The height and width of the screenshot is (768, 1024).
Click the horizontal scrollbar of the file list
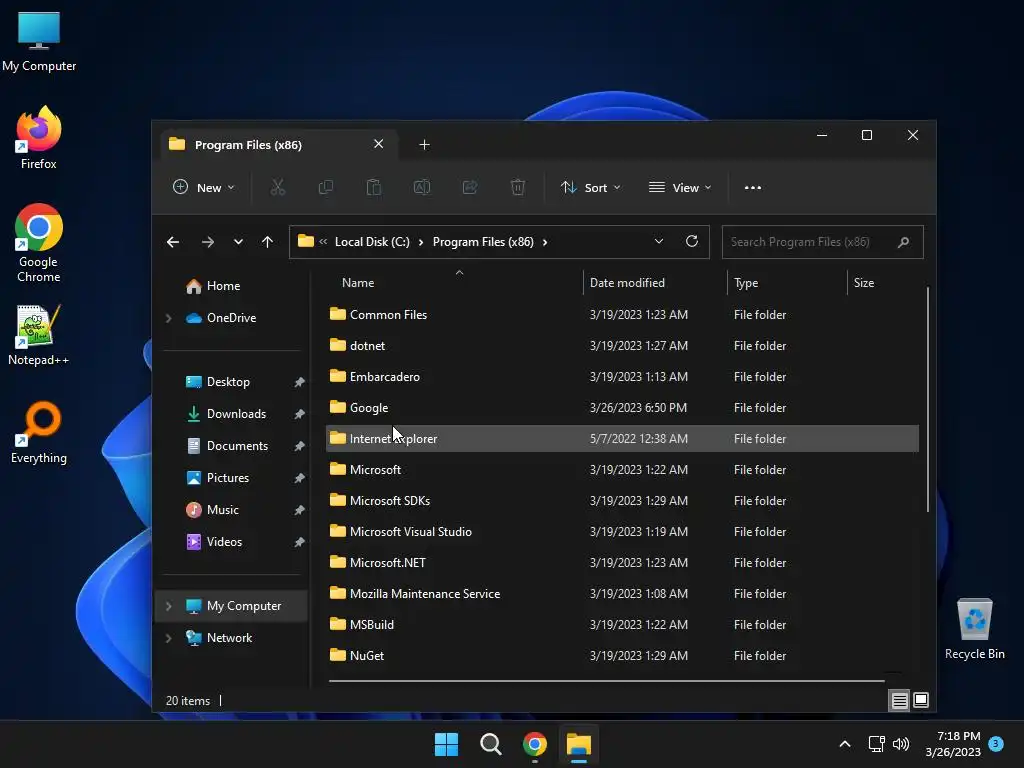pos(607,680)
